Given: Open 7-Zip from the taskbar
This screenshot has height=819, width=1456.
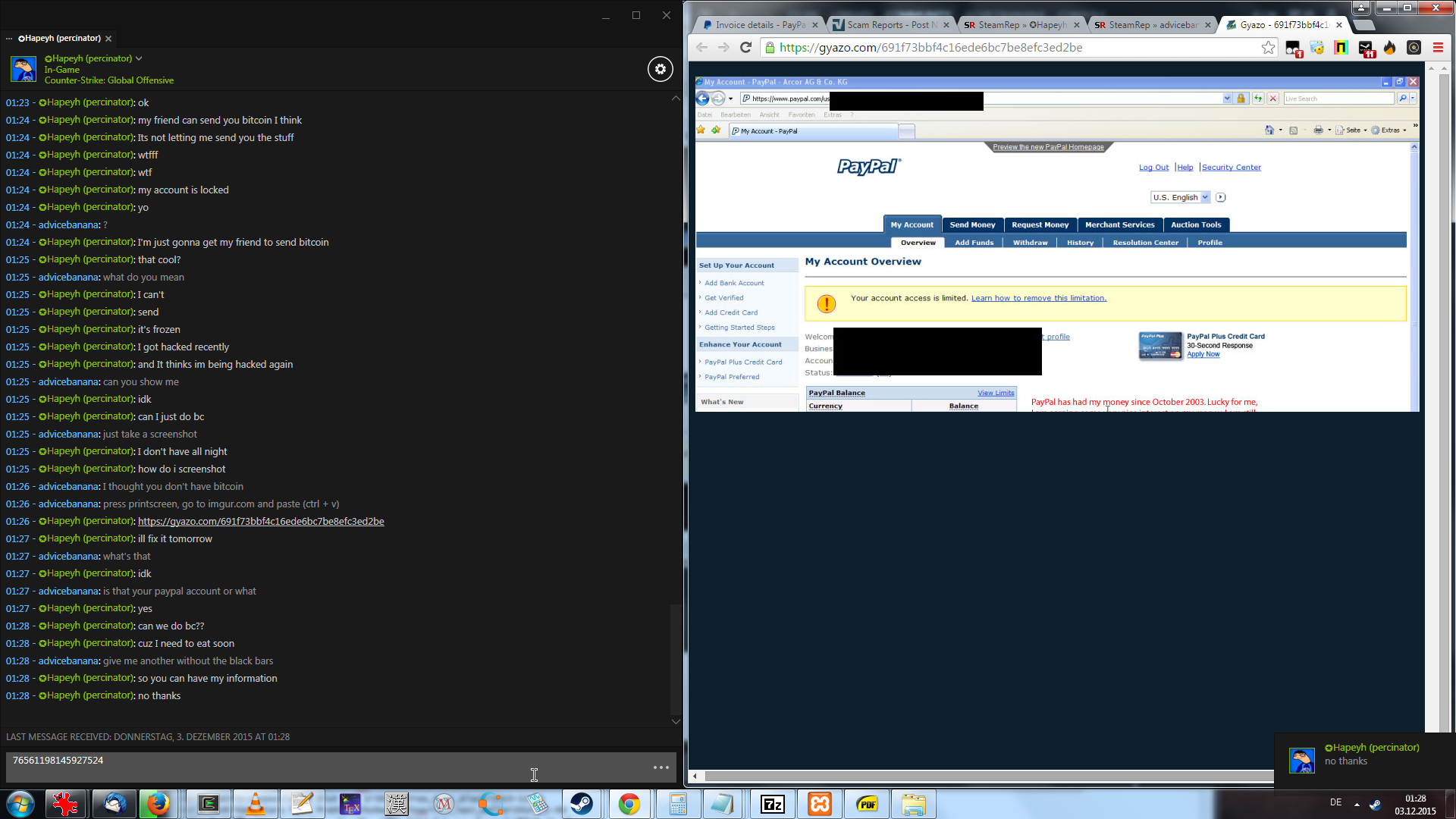Looking at the screenshot, I should pyautogui.click(x=772, y=805).
